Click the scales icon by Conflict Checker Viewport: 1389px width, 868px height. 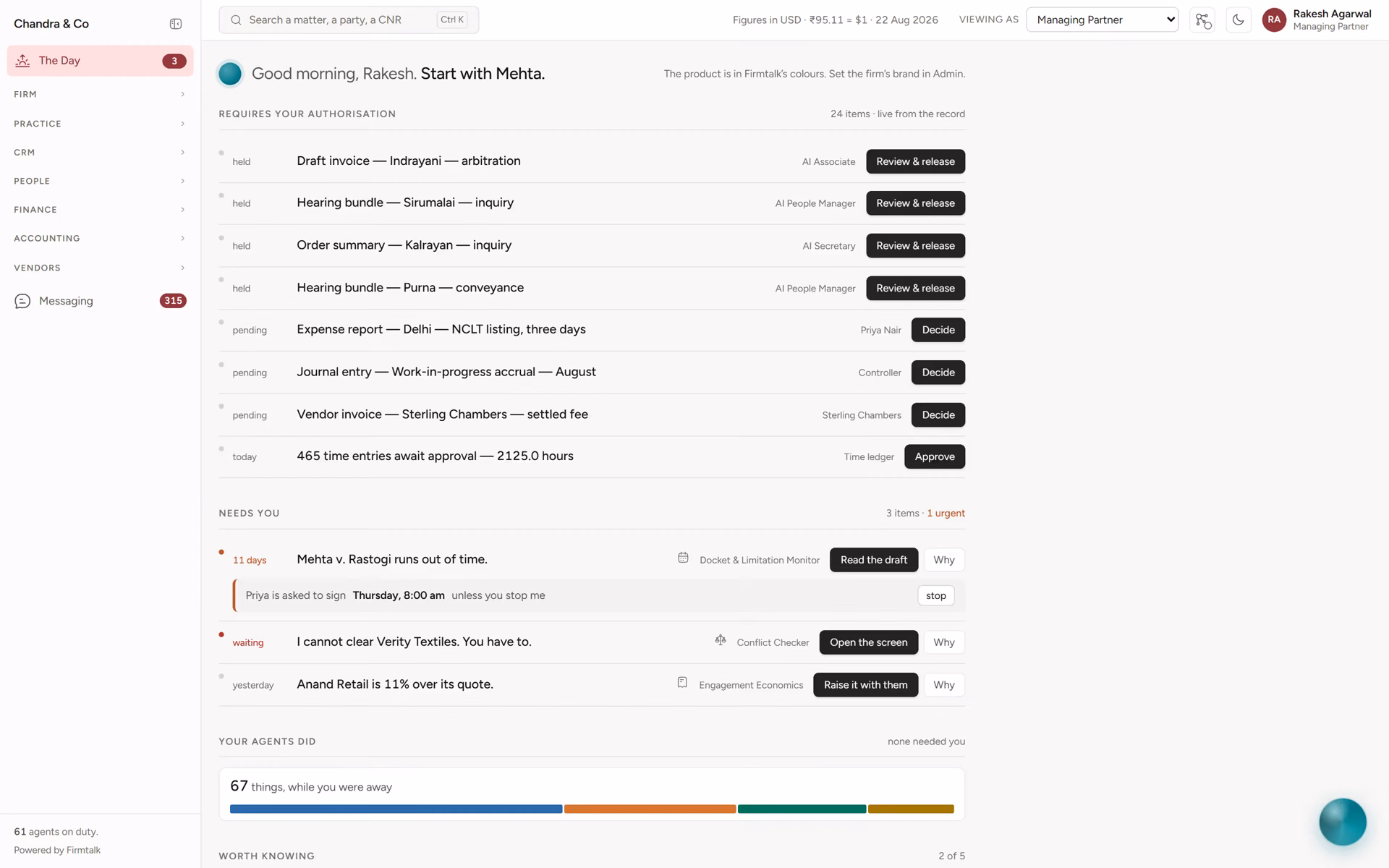[x=721, y=640]
